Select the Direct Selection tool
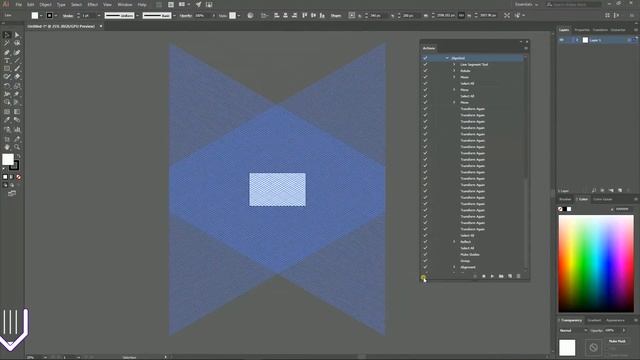Image resolution: width=640 pixels, height=360 pixels. coord(17,35)
